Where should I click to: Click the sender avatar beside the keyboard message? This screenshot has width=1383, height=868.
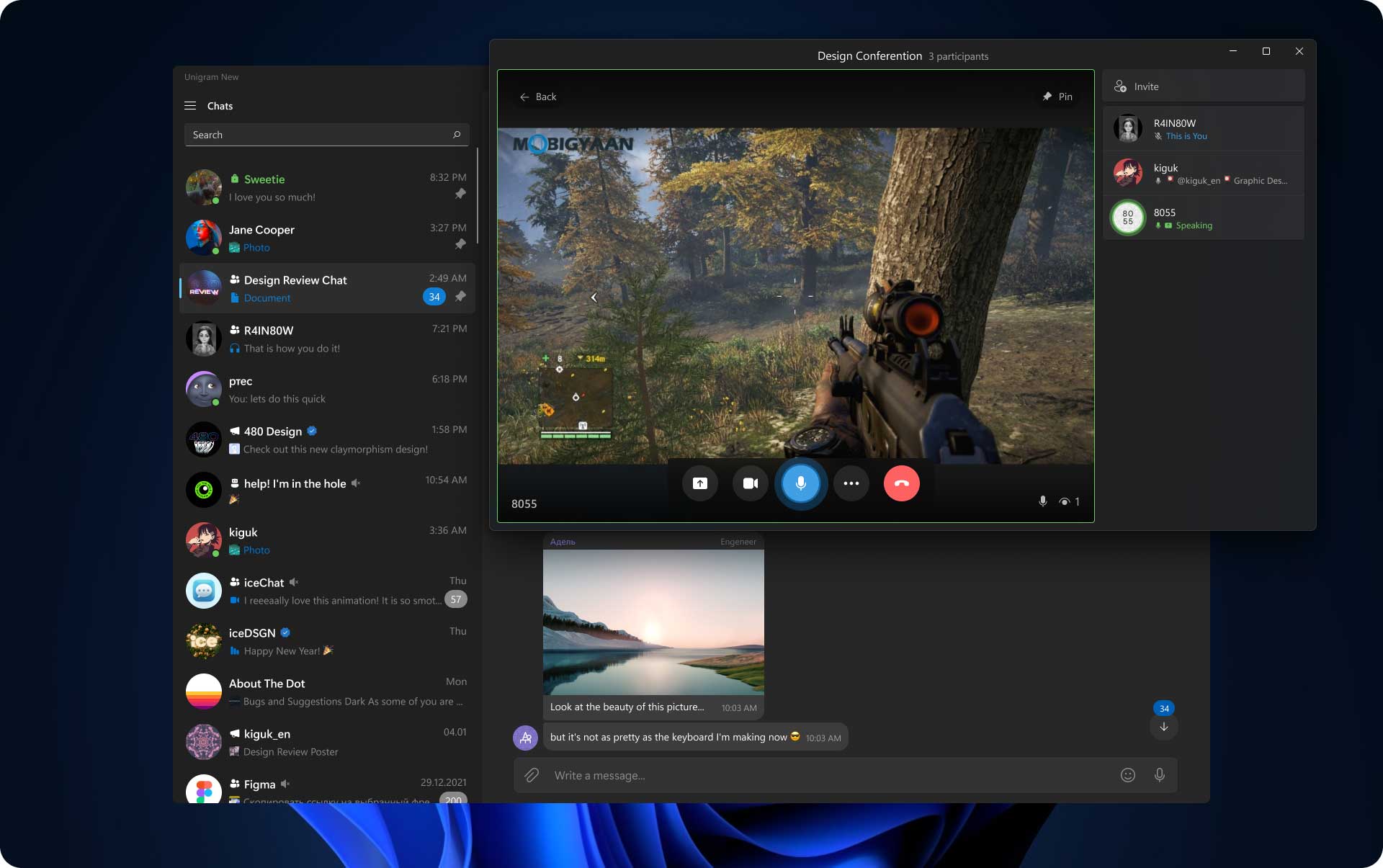coord(525,738)
